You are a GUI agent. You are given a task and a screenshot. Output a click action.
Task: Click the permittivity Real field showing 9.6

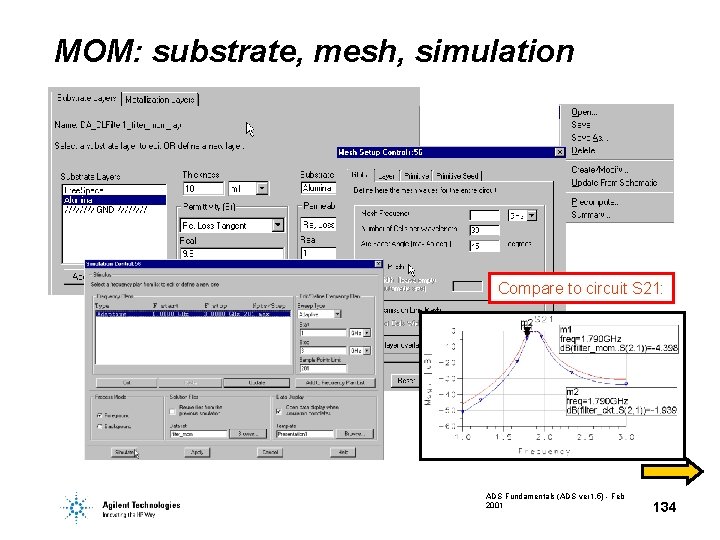click(232, 253)
